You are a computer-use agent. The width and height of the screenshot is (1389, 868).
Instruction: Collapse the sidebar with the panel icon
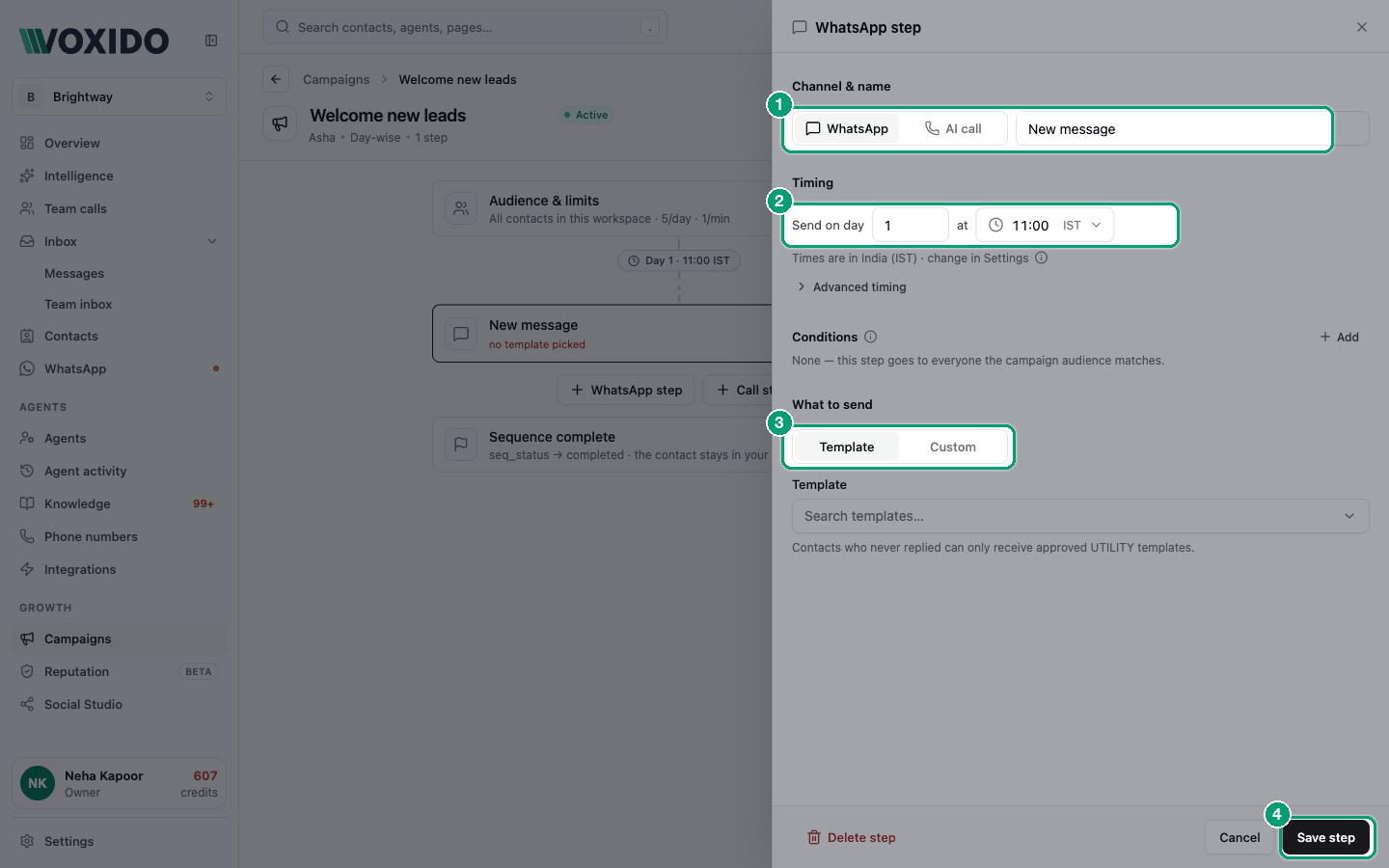[211, 41]
